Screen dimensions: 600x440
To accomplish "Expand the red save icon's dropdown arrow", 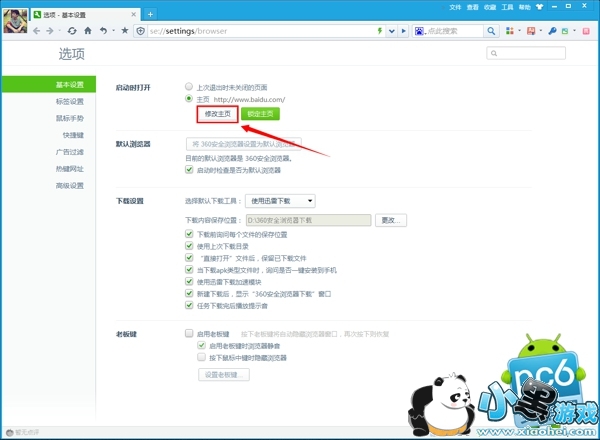I will [x=541, y=30].
